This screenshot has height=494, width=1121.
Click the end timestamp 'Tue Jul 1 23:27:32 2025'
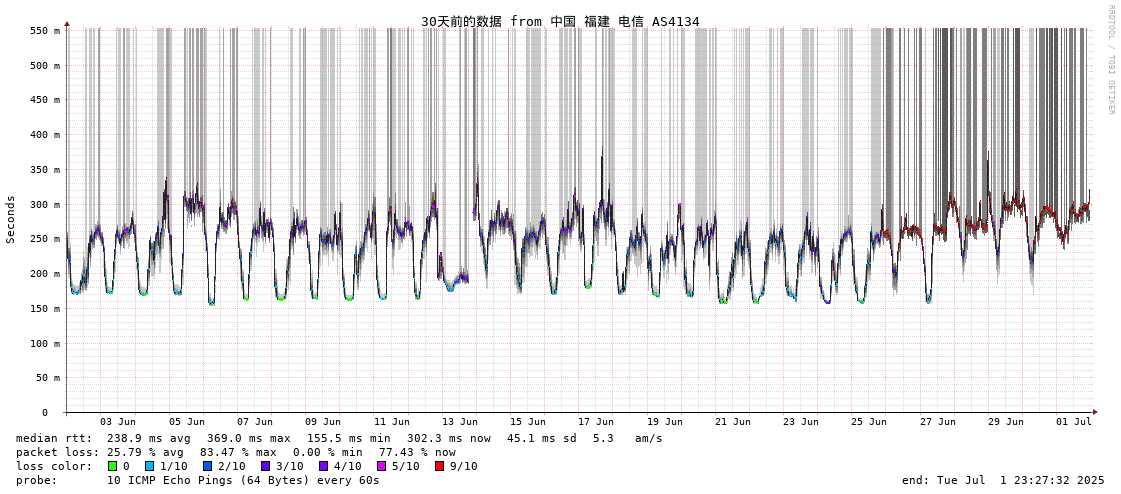[1018, 480]
